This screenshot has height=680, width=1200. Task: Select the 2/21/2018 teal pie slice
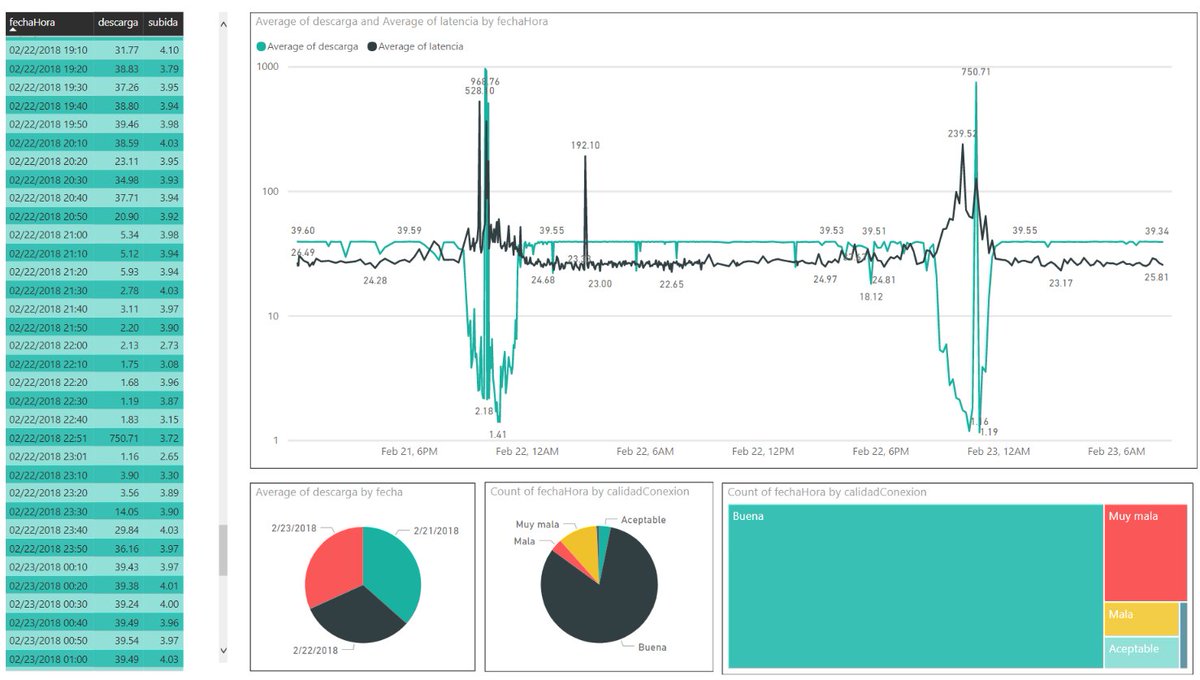(x=391, y=570)
